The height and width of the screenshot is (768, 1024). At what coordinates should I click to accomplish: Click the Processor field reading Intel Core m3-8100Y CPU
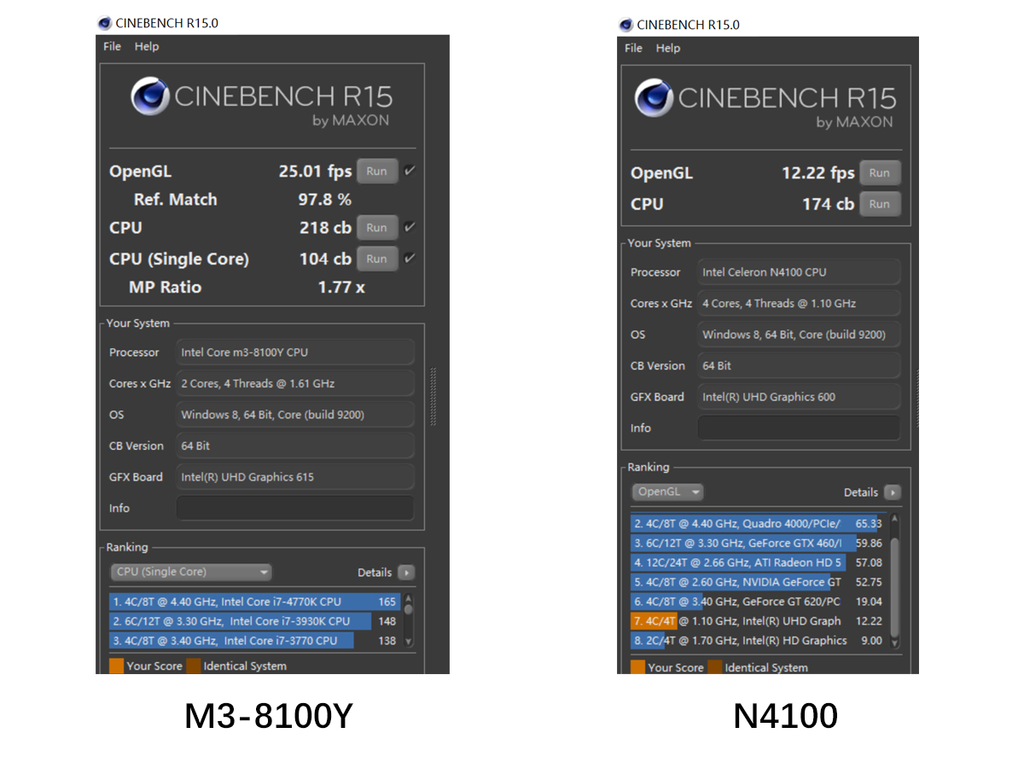295,353
